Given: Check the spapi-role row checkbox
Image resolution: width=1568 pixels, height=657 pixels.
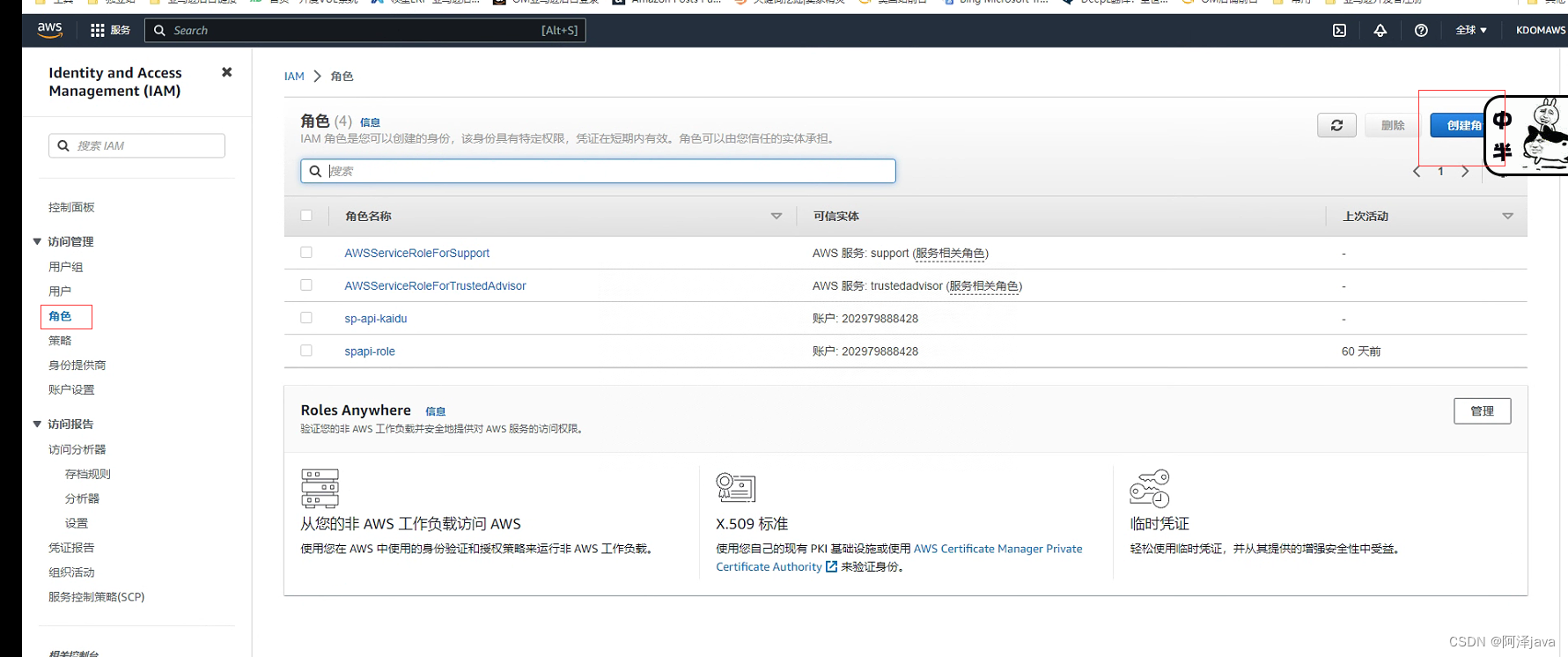Looking at the screenshot, I should (306, 350).
